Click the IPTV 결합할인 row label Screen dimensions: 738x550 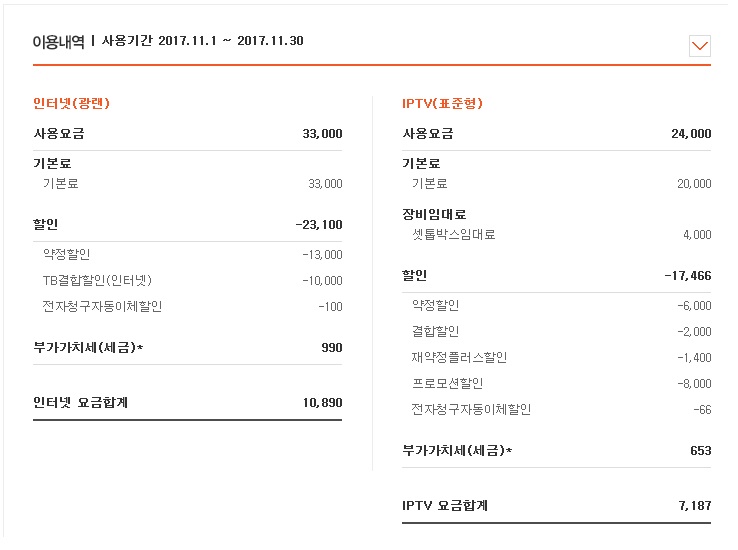(435, 331)
